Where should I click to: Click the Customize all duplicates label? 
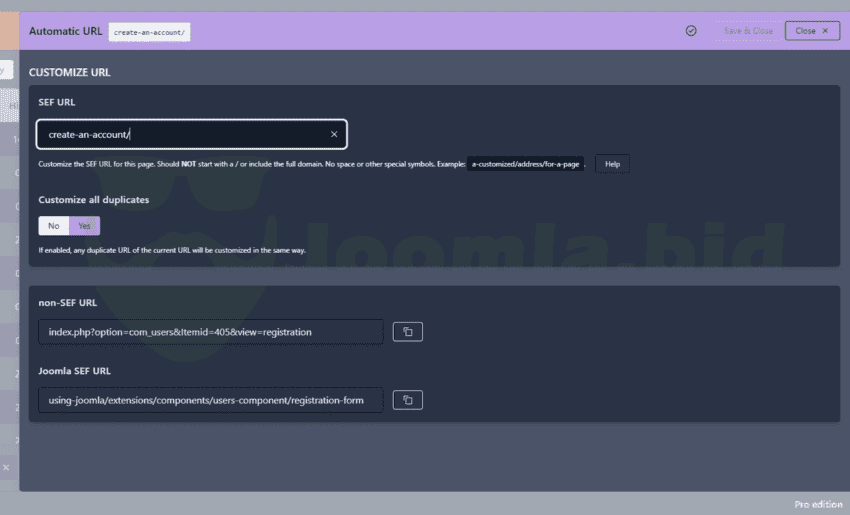pos(93,200)
